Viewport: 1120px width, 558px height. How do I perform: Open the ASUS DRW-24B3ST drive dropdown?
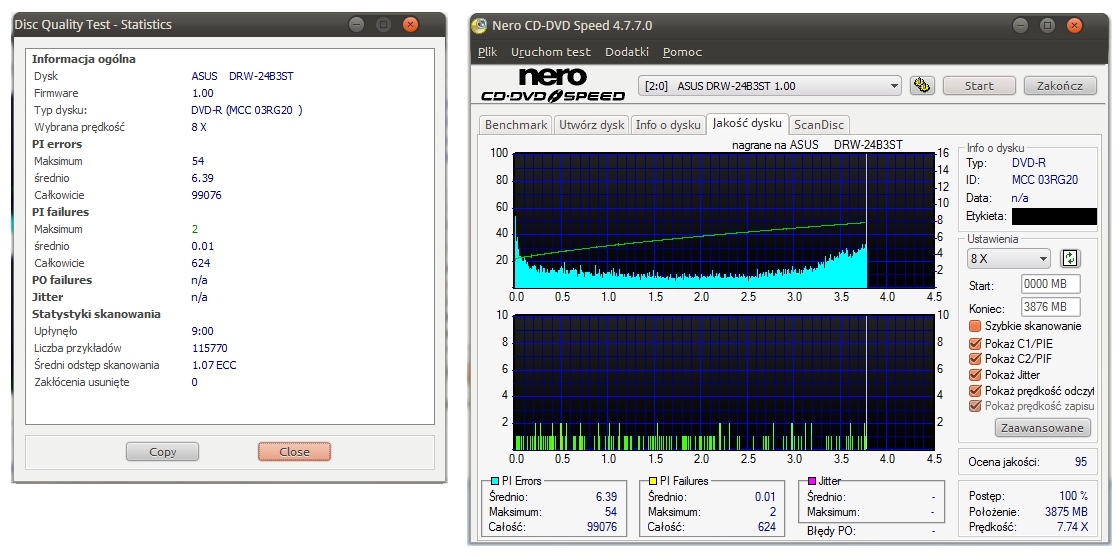point(770,86)
